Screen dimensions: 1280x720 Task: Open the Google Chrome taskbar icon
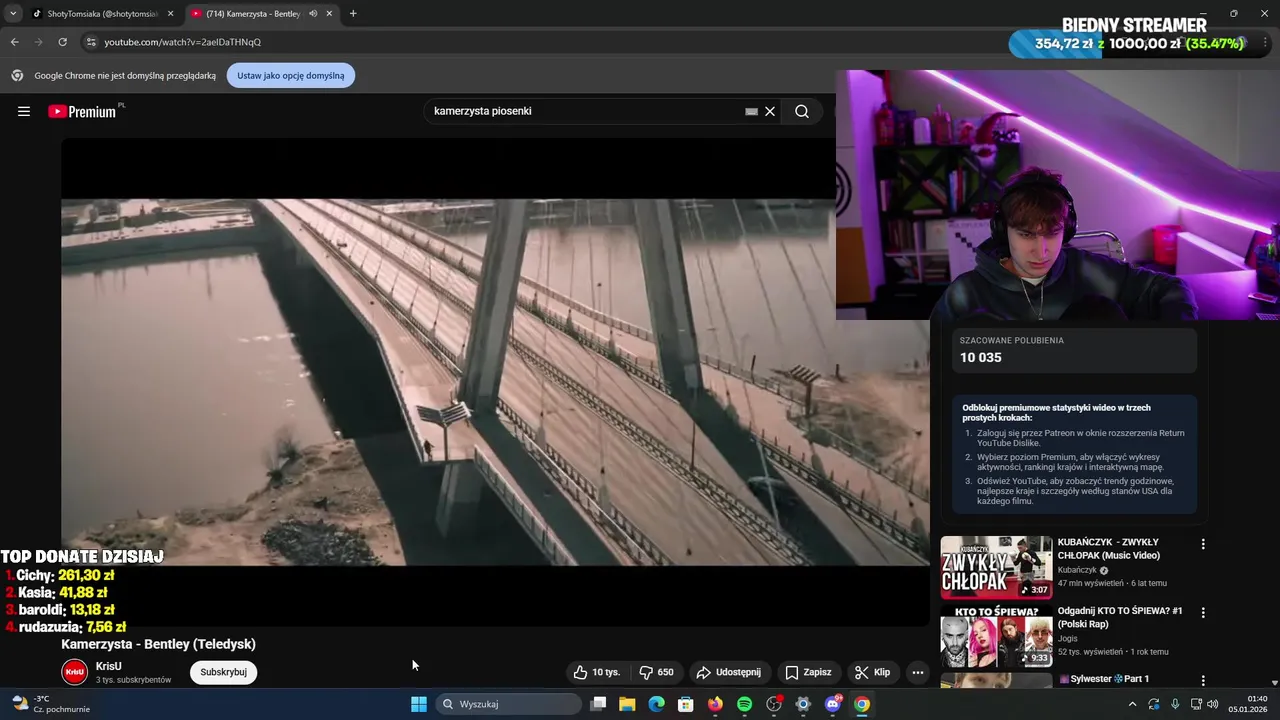(x=862, y=704)
